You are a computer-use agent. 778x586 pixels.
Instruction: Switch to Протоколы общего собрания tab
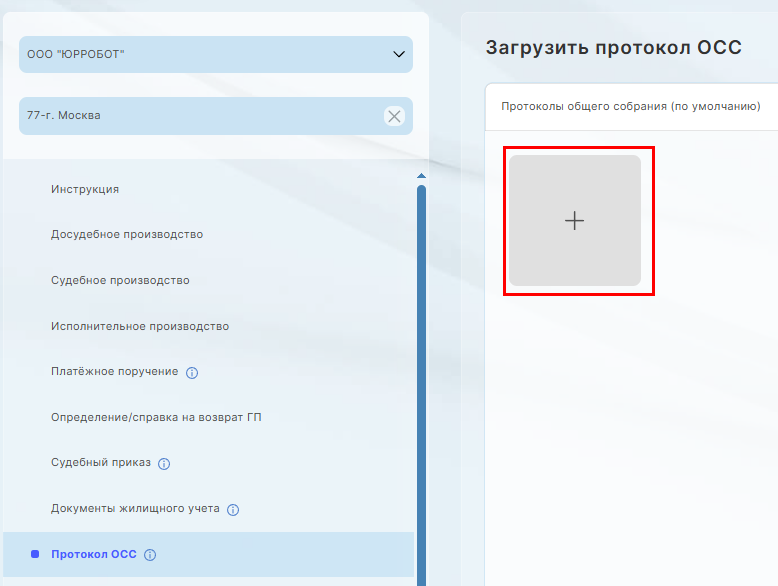(x=630, y=106)
